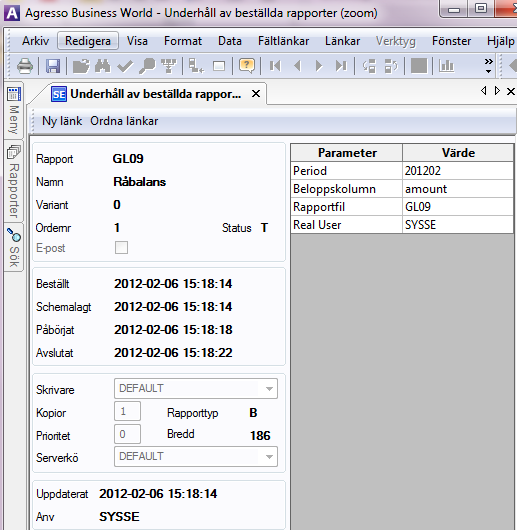Click the Open folder toolbar icon
The height and width of the screenshot is (530, 517).
pos(81,66)
